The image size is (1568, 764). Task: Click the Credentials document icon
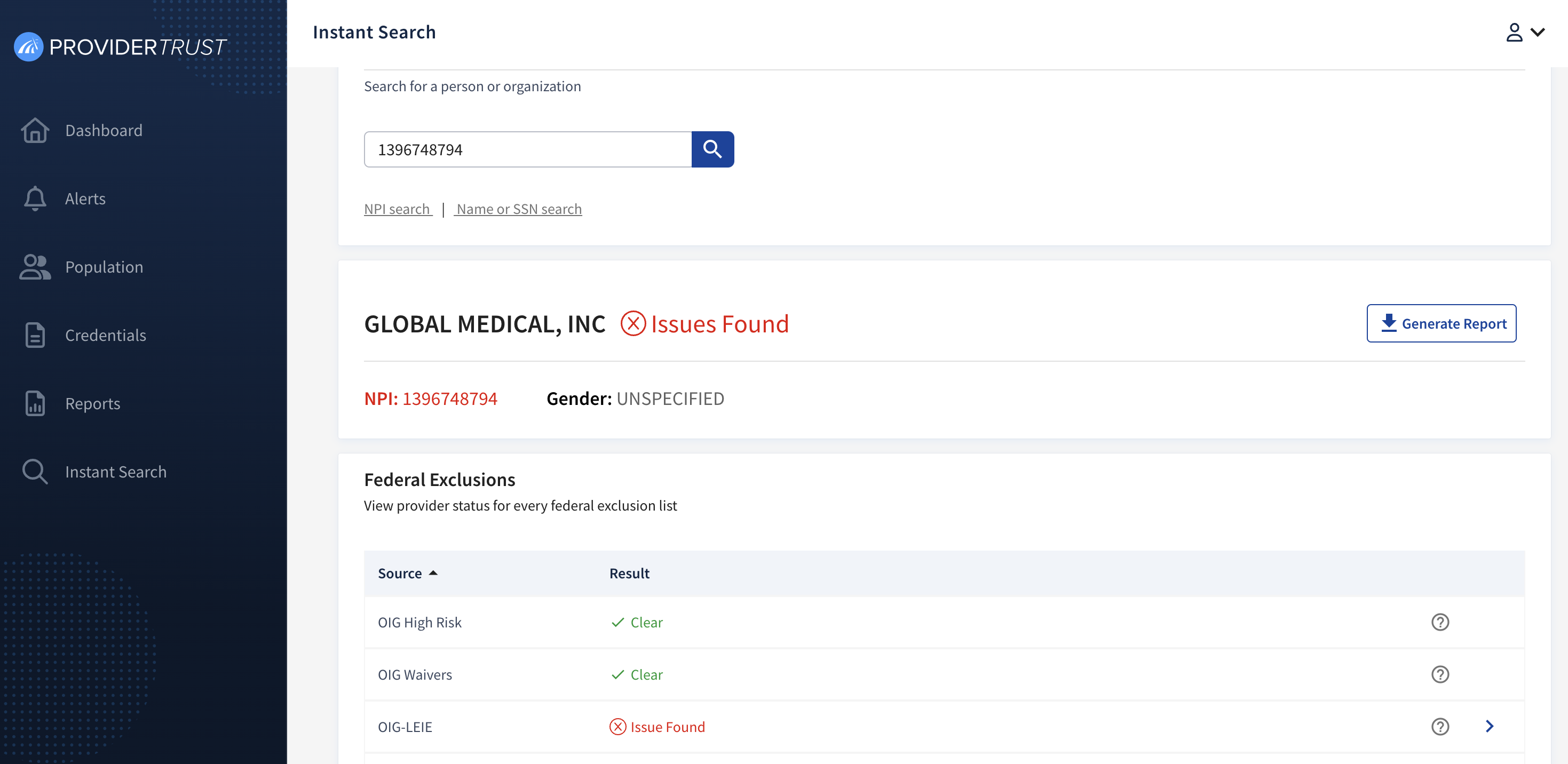click(35, 335)
